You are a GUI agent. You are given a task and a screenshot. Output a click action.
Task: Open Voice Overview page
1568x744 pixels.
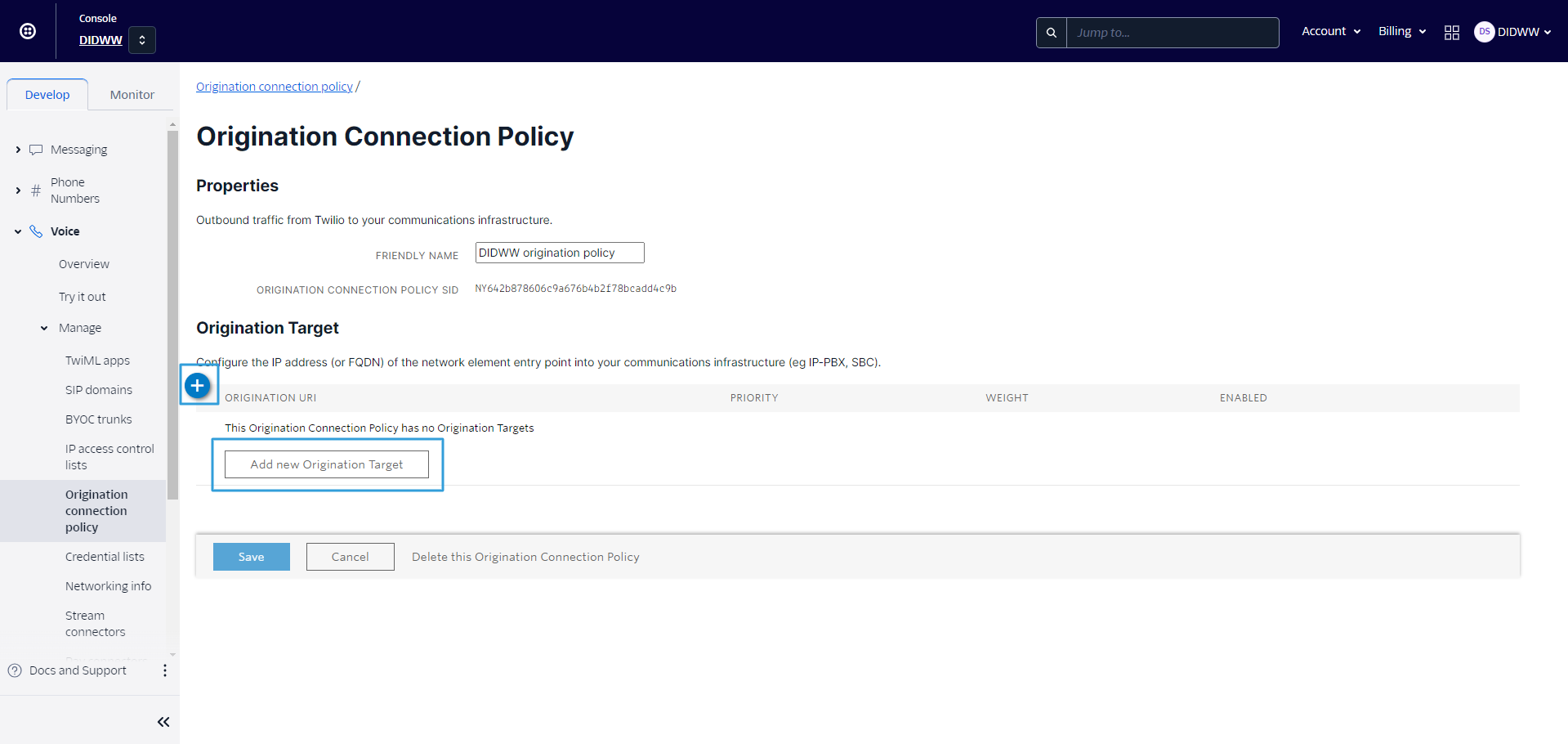(x=84, y=264)
